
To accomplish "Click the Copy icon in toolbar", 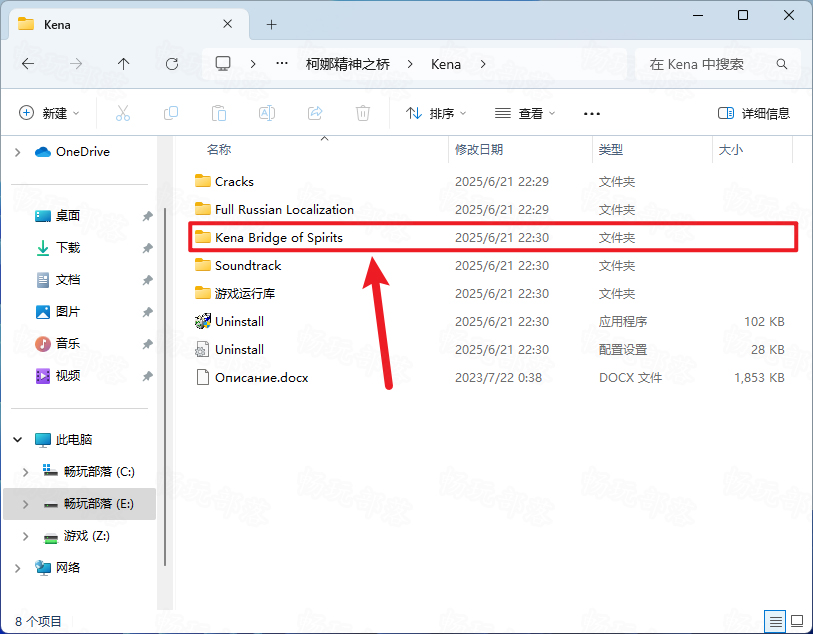I will (x=171, y=113).
